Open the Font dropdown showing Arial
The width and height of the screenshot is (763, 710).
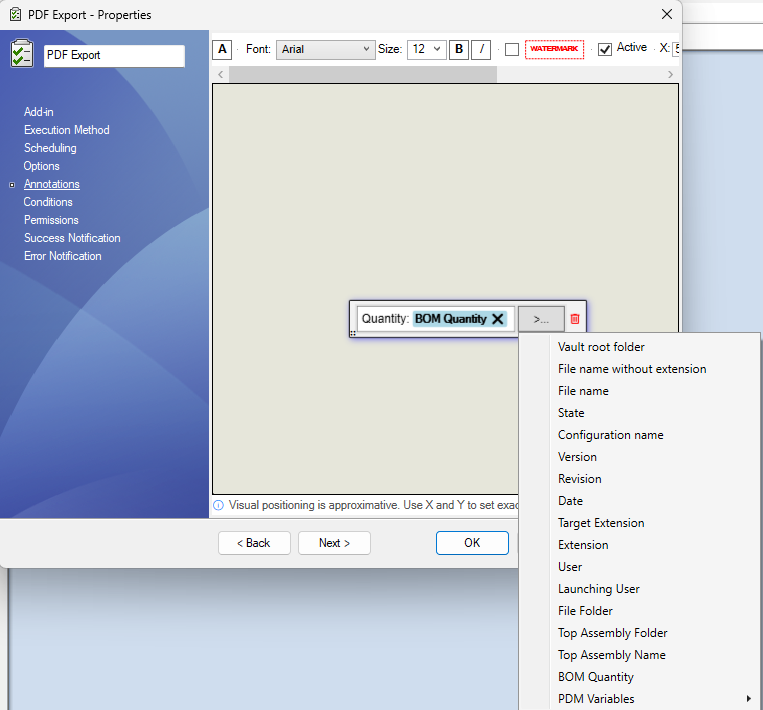pos(326,49)
